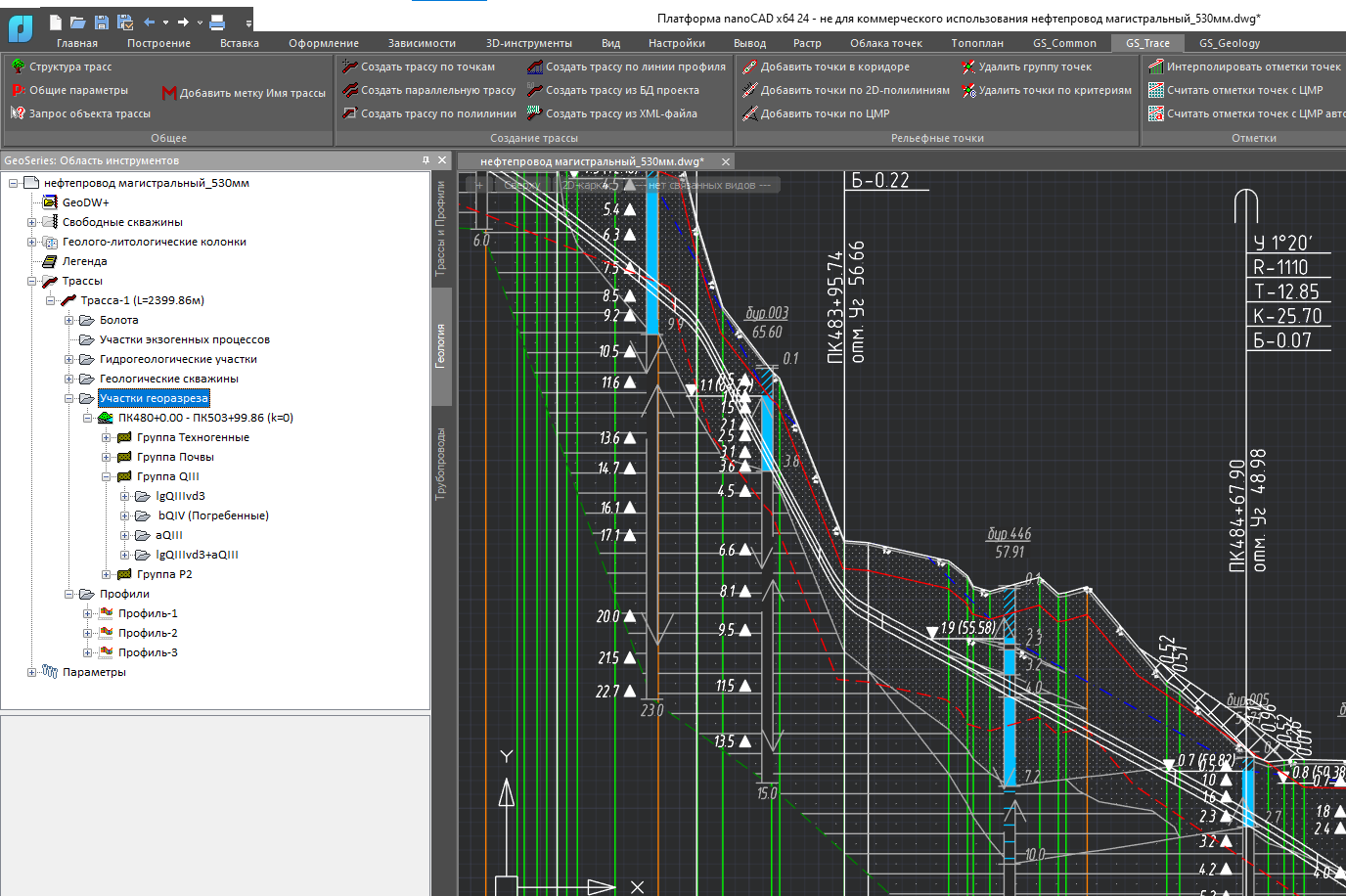Run 'Интерполировать отметки точек' tool
The width and height of the screenshot is (1346, 896).
point(1253,67)
